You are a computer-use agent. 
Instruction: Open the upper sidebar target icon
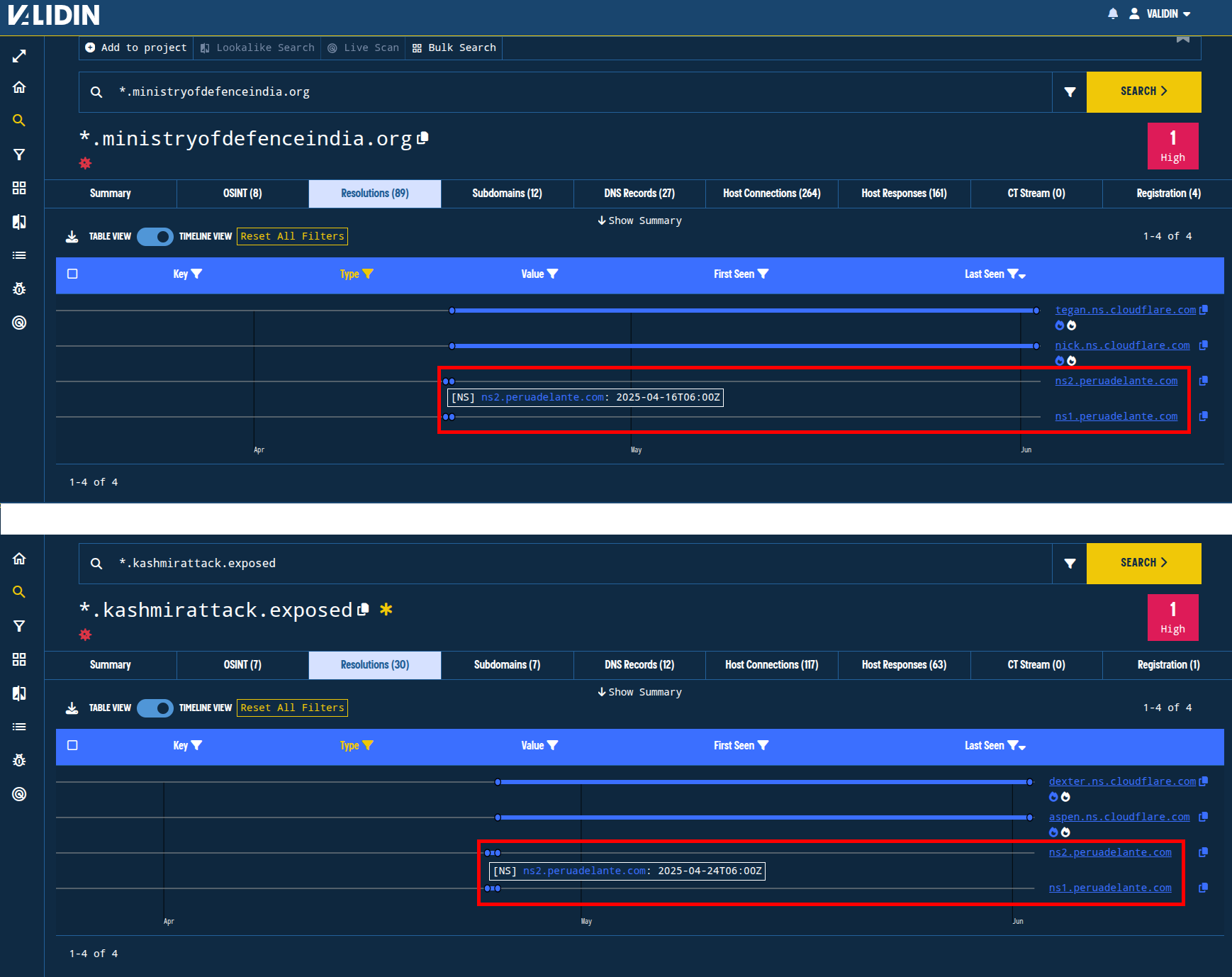(x=19, y=323)
